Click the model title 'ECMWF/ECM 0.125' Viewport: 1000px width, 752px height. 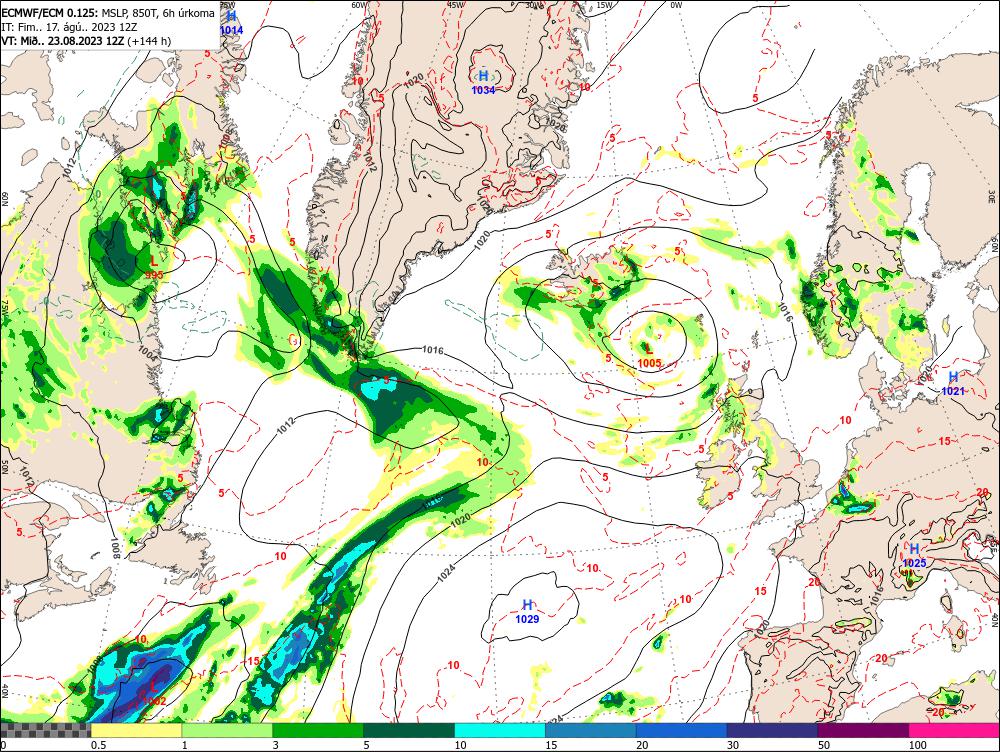click(x=50, y=13)
